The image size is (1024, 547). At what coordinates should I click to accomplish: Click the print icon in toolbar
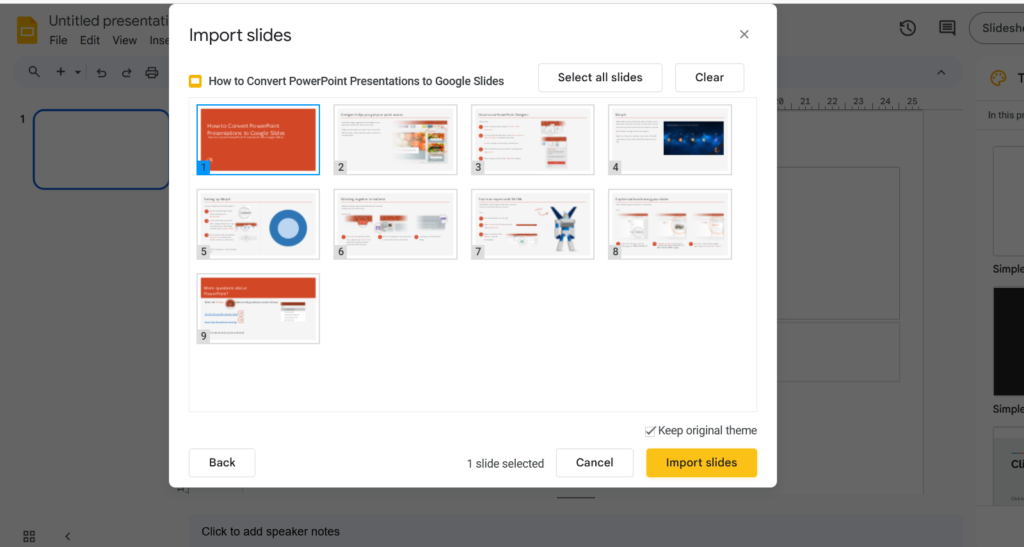152,72
